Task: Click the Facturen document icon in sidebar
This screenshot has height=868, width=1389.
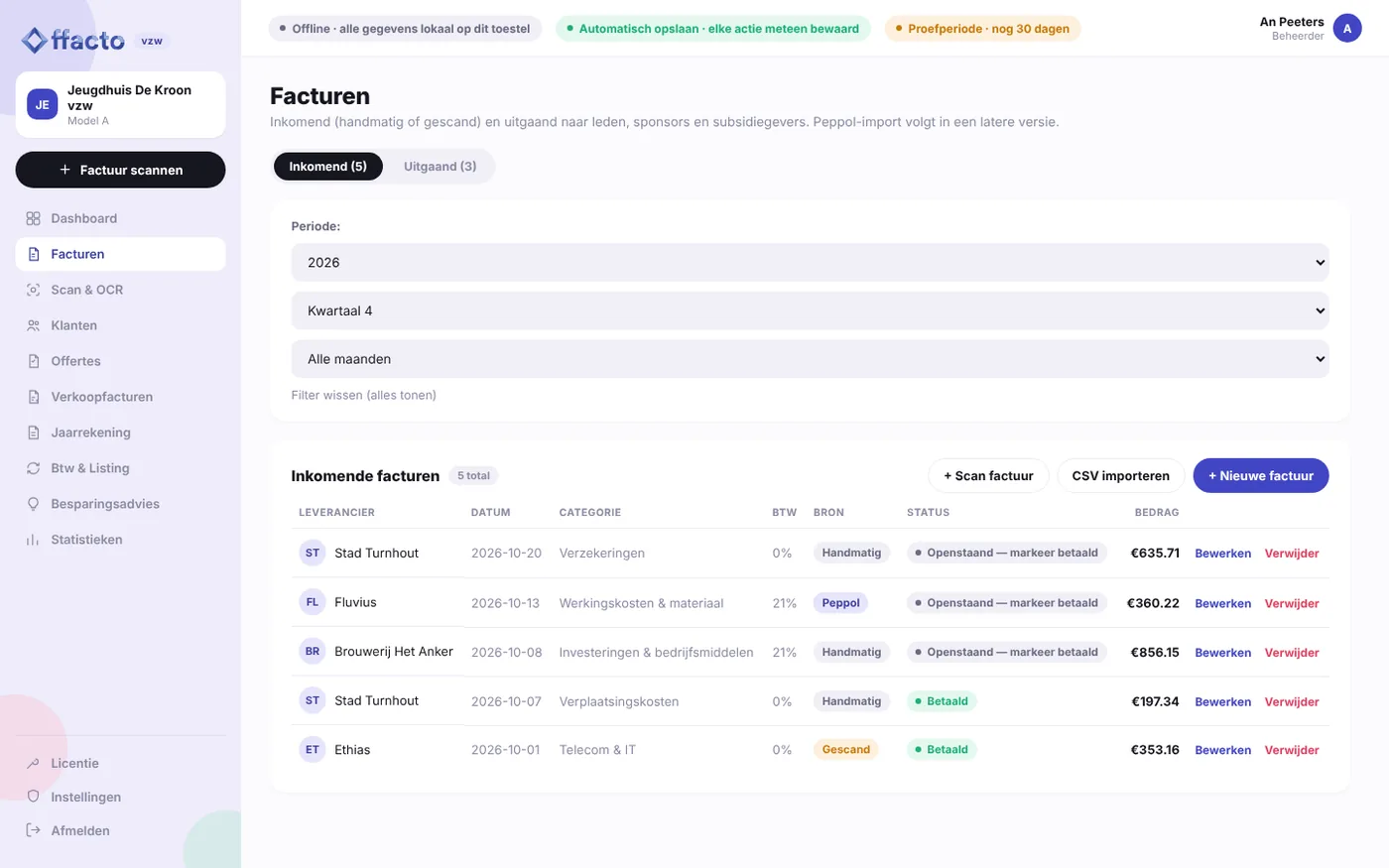Action: (x=33, y=254)
